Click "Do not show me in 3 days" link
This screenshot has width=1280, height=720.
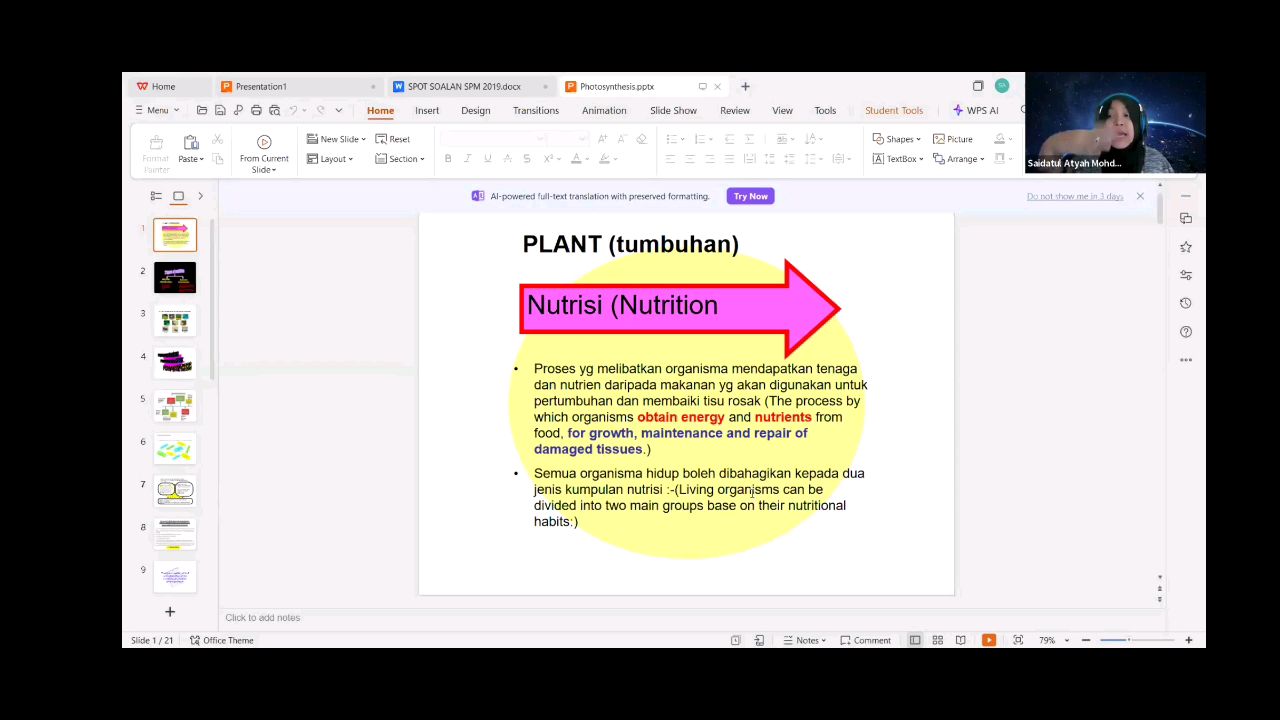(x=1074, y=196)
